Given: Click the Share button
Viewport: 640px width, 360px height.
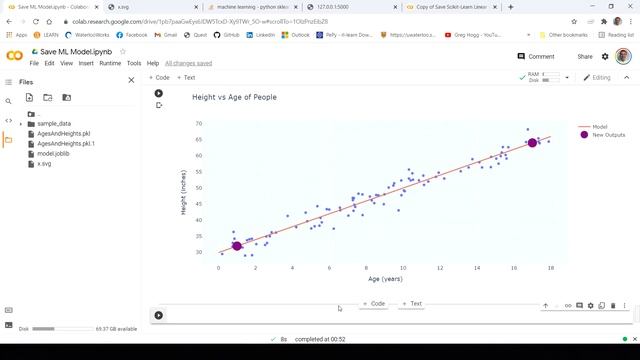Looking at the screenshot, I should coord(585,56).
